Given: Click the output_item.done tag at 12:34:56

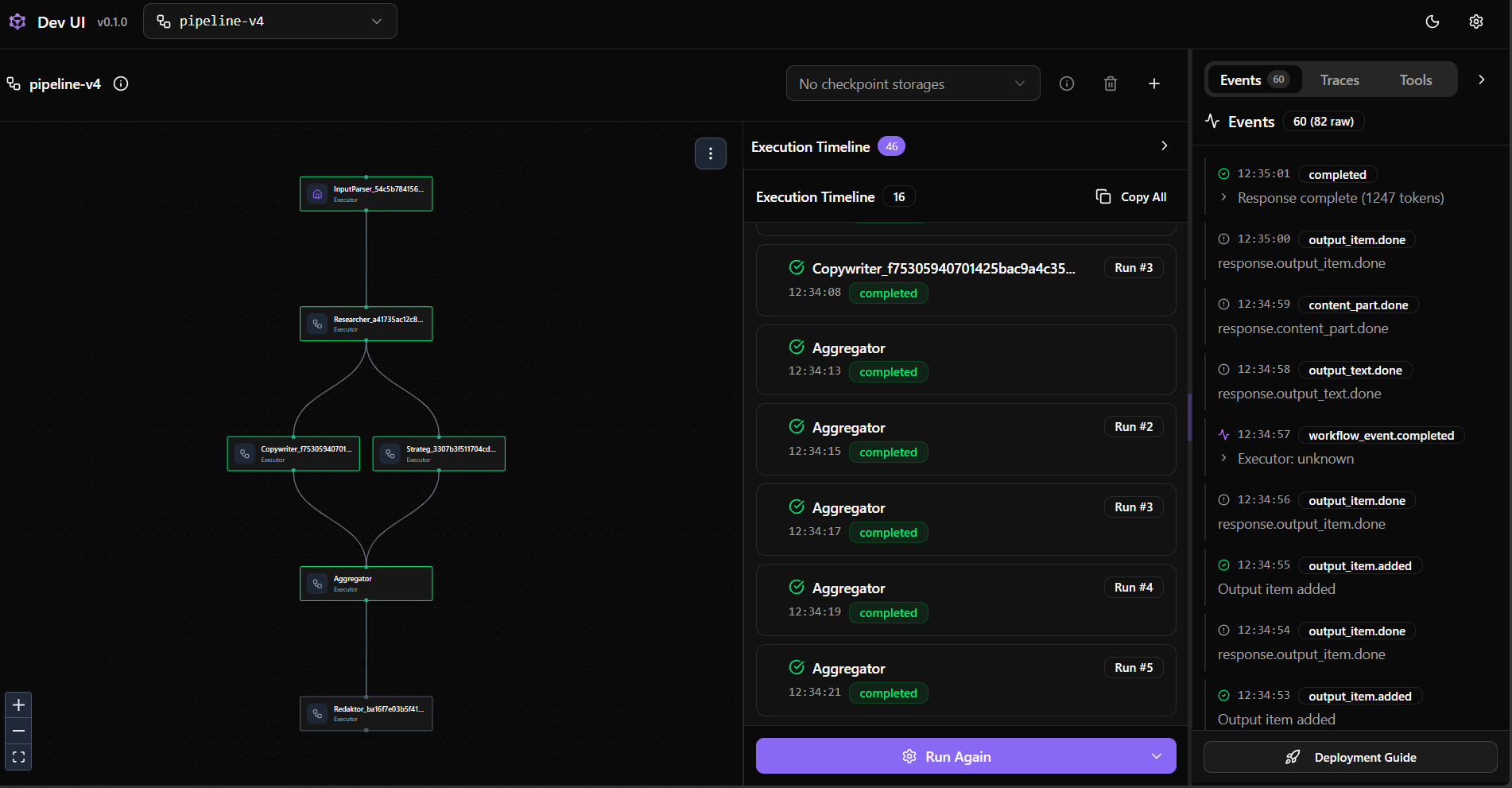Looking at the screenshot, I should (1356, 500).
